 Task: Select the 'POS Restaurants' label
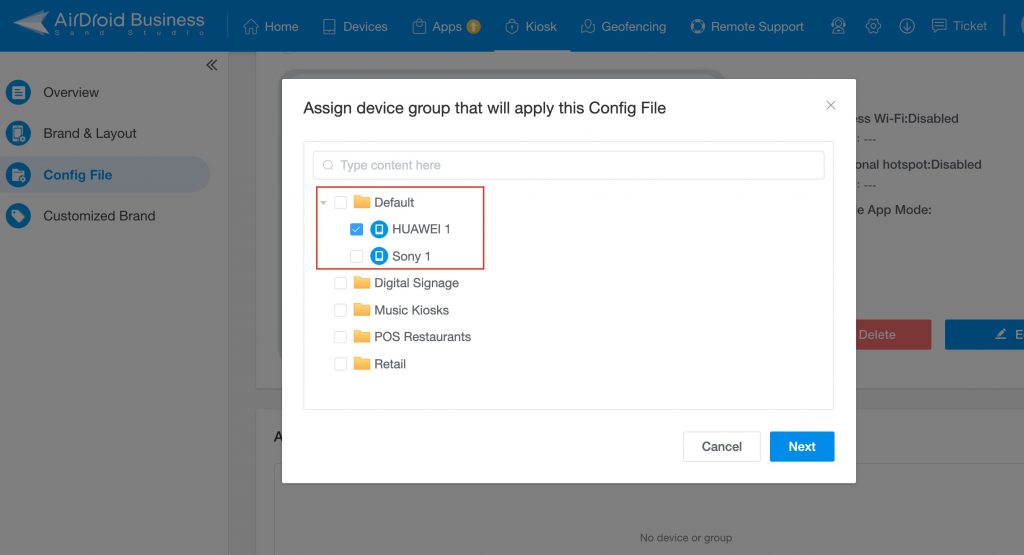423,337
